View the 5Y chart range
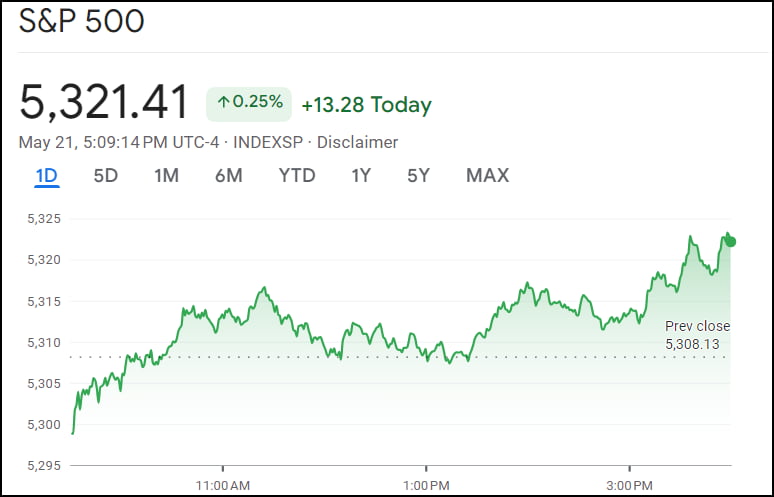 click(419, 176)
